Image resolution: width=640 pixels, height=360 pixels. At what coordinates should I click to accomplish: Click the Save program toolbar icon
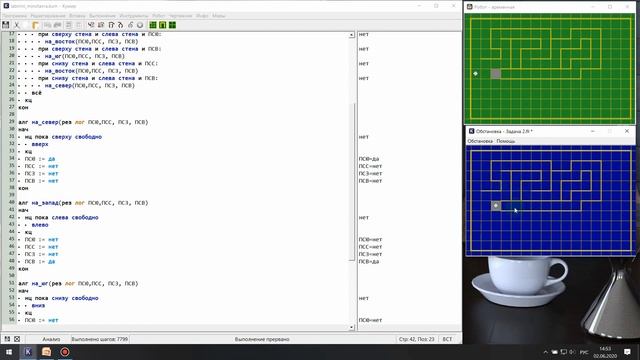coord(6,25)
